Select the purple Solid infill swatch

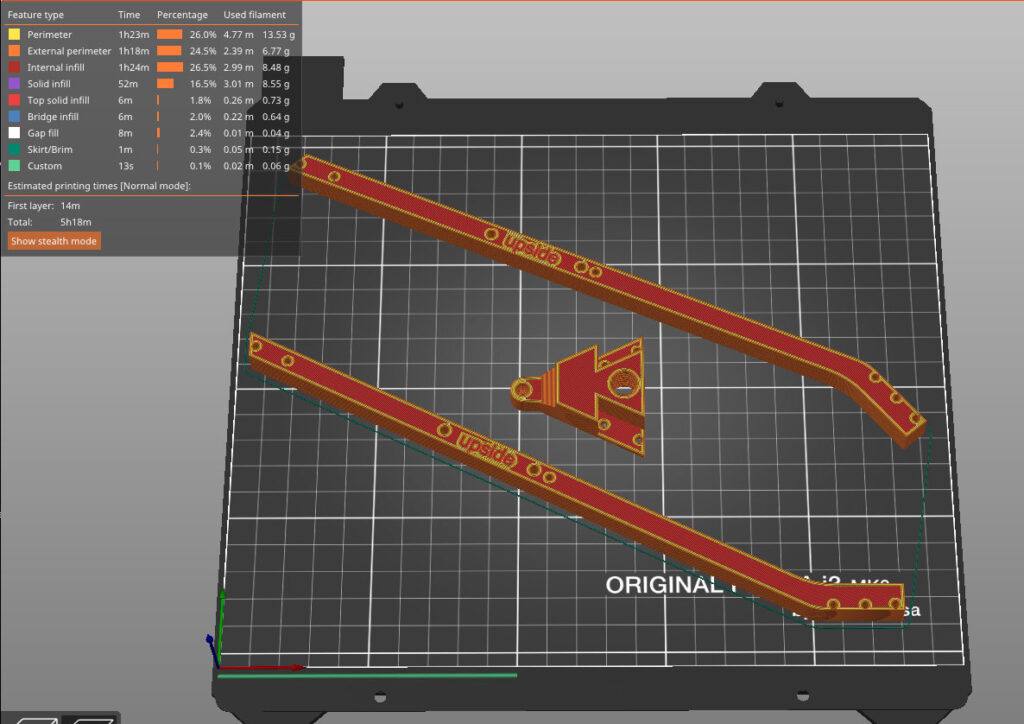click(x=14, y=83)
